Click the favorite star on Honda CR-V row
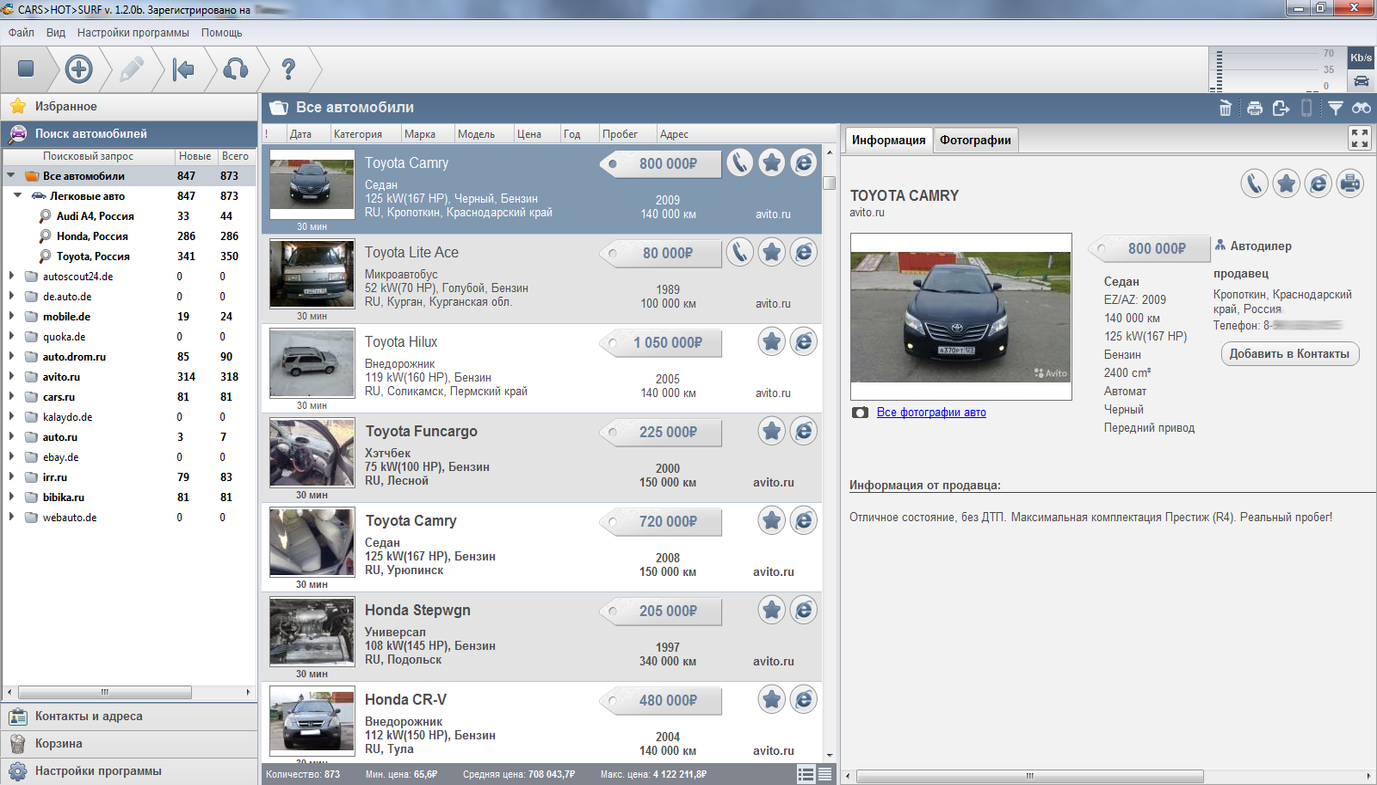Viewport: 1377px width, 785px height. (771, 699)
